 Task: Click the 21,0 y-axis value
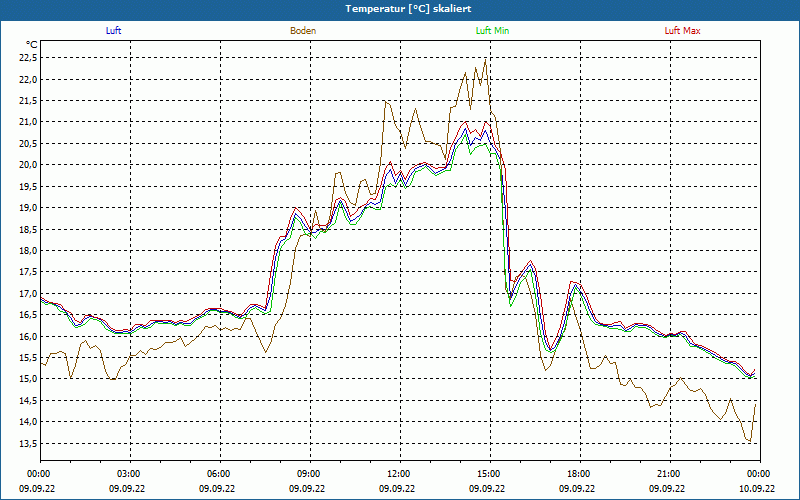pyautogui.click(x=27, y=122)
